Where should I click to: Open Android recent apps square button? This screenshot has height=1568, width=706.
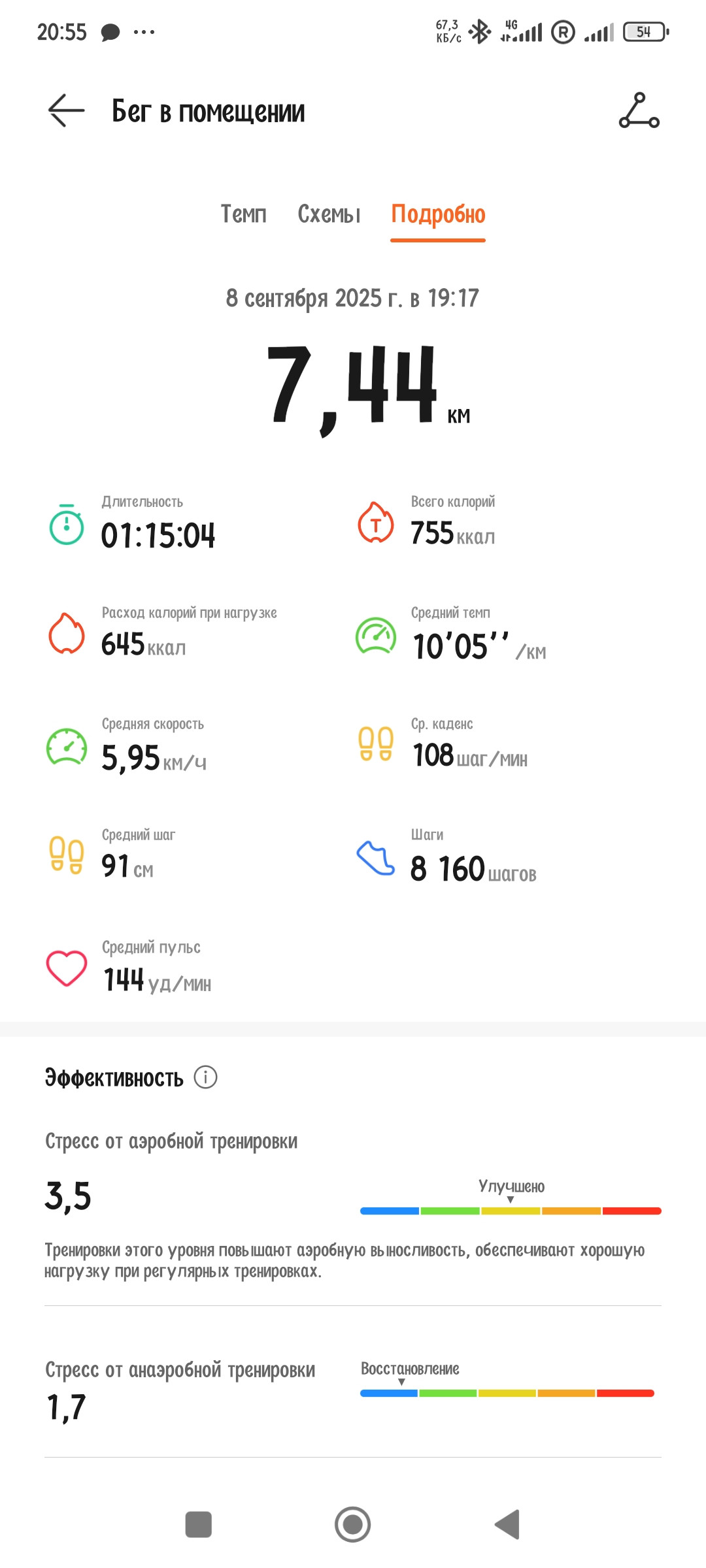(199, 1524)
